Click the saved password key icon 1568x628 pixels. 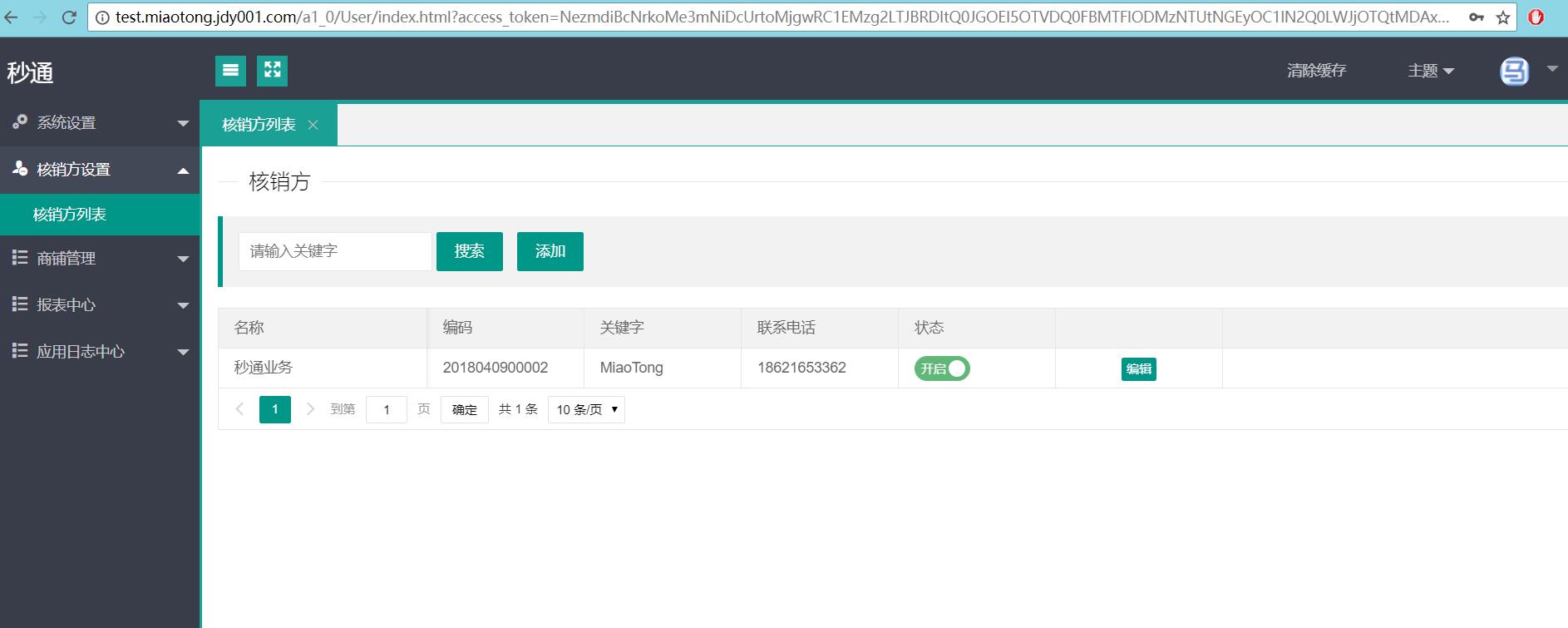point(1477,17)
